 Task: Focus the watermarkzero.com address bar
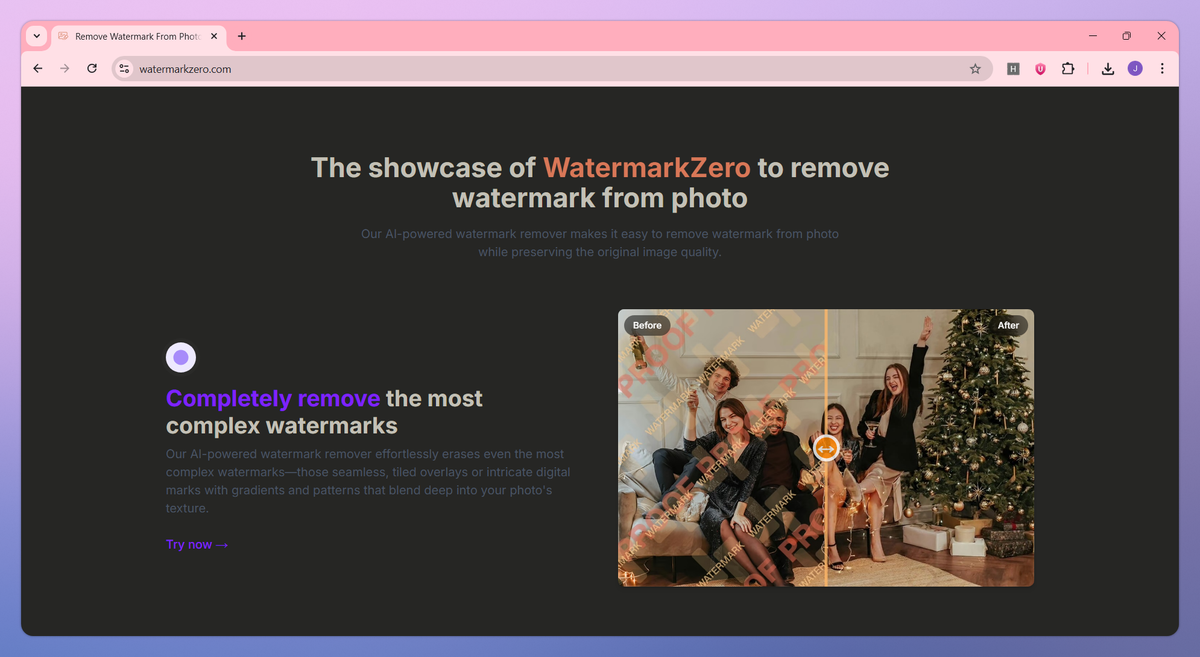pos(551,69)
